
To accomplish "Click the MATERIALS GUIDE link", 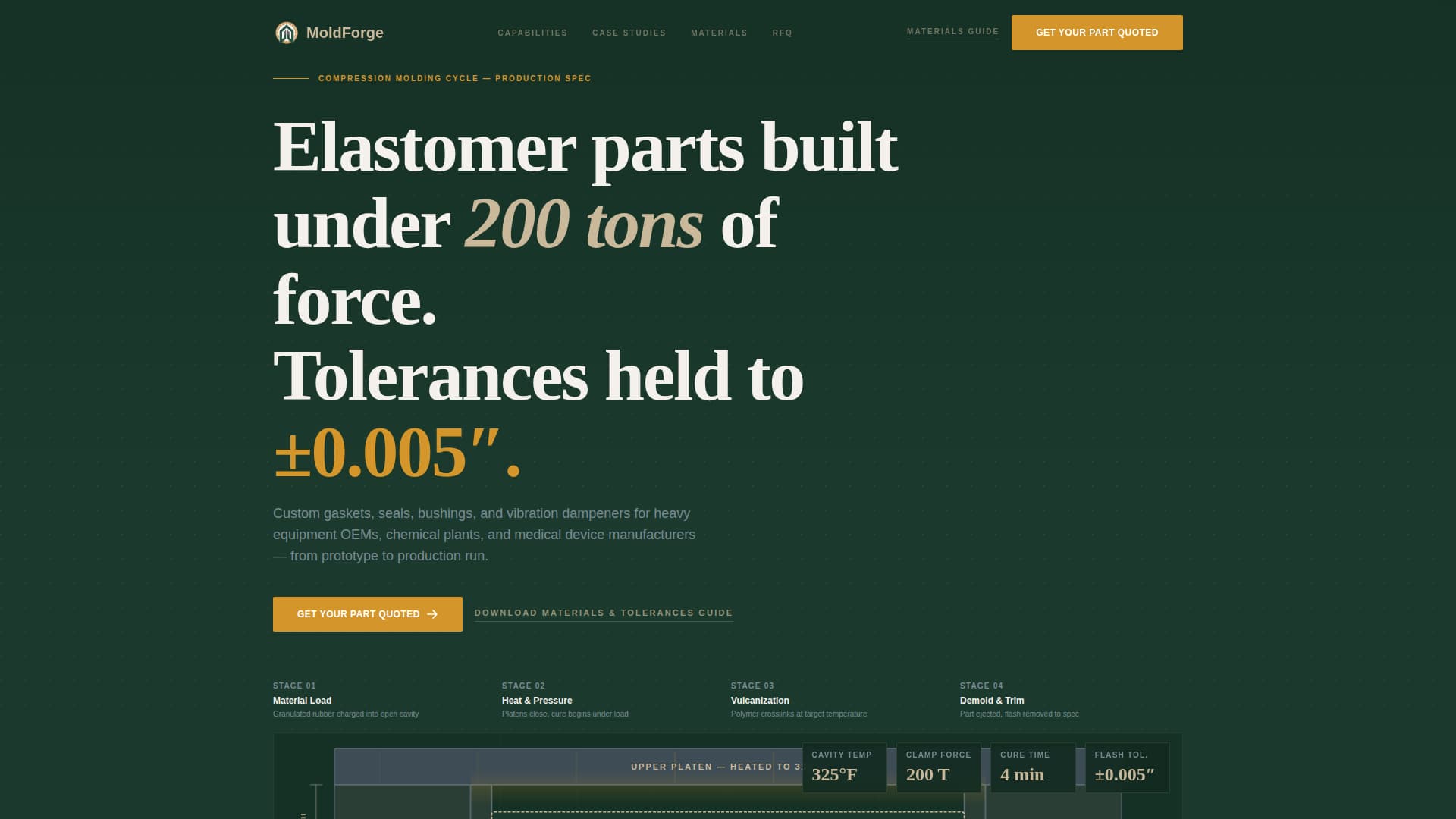I will click(x=952, y=31).
